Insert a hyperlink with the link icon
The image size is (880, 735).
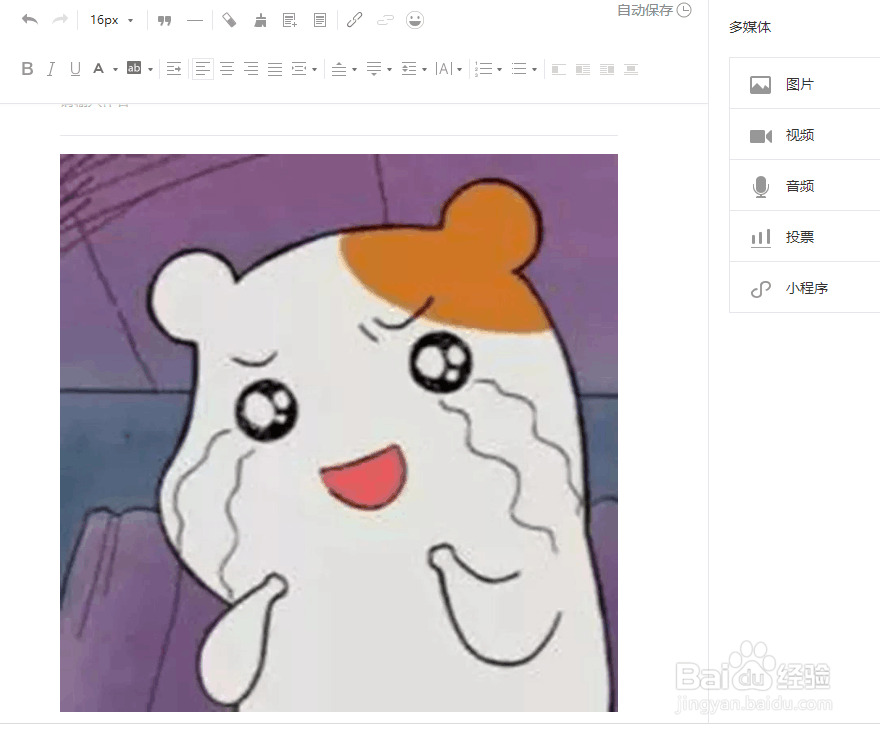pos(354,20)
